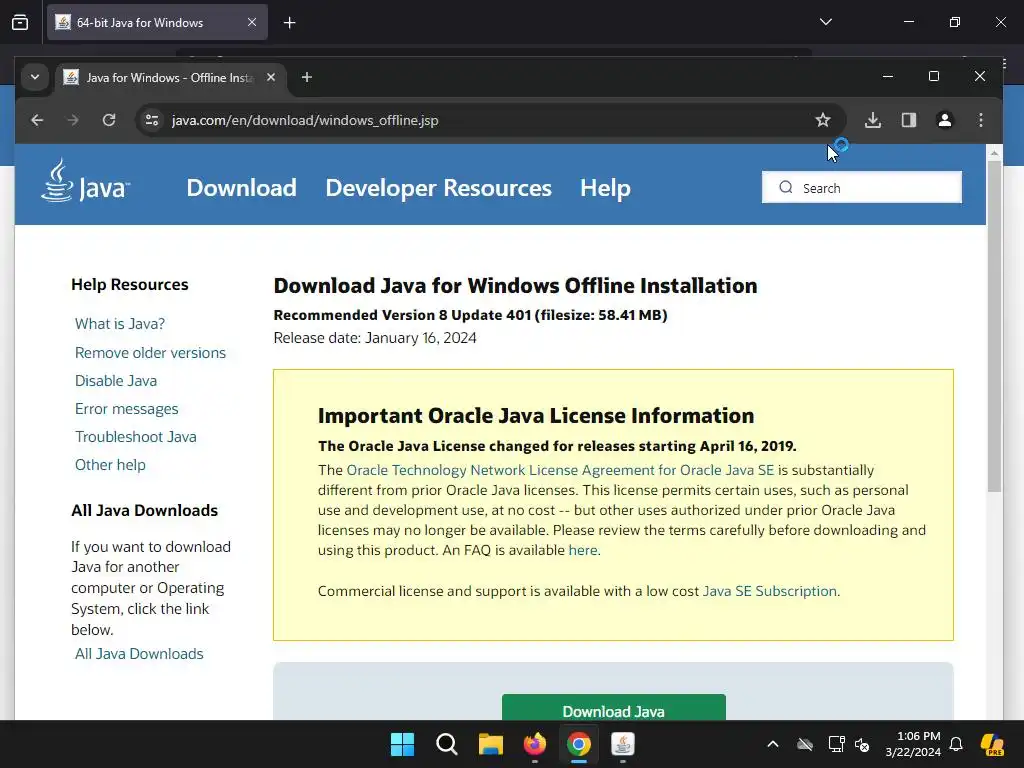Open Developer Resources nav item
Screen dimensions: 1024x768
[439, 188]
